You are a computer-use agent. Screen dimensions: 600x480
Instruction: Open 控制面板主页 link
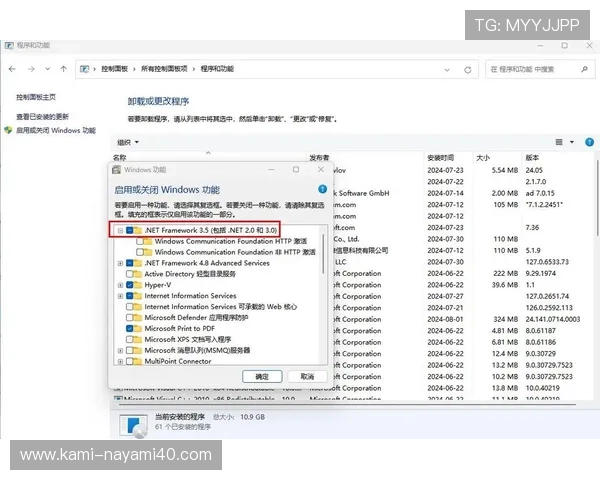pyautogui.click(x=36, y=97)
